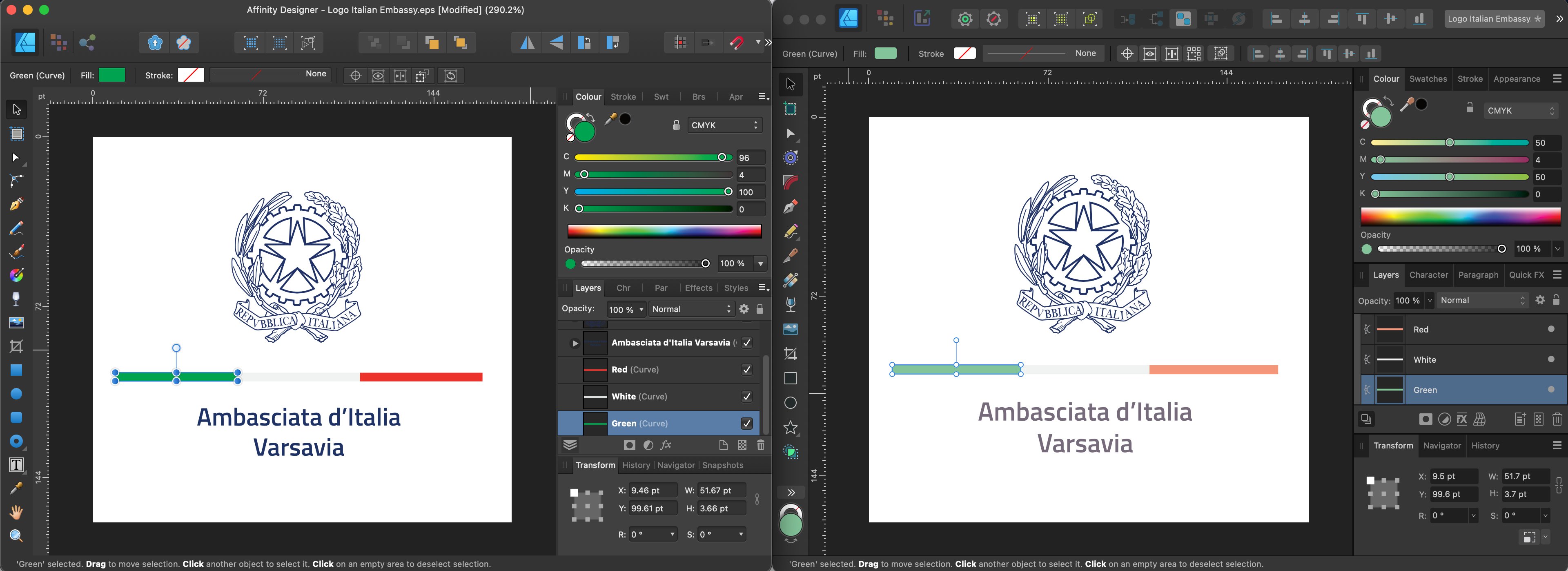Screen dimensions: 1568x571
Task: Select the Place Image tool, left window
Action: coord(16,323)
